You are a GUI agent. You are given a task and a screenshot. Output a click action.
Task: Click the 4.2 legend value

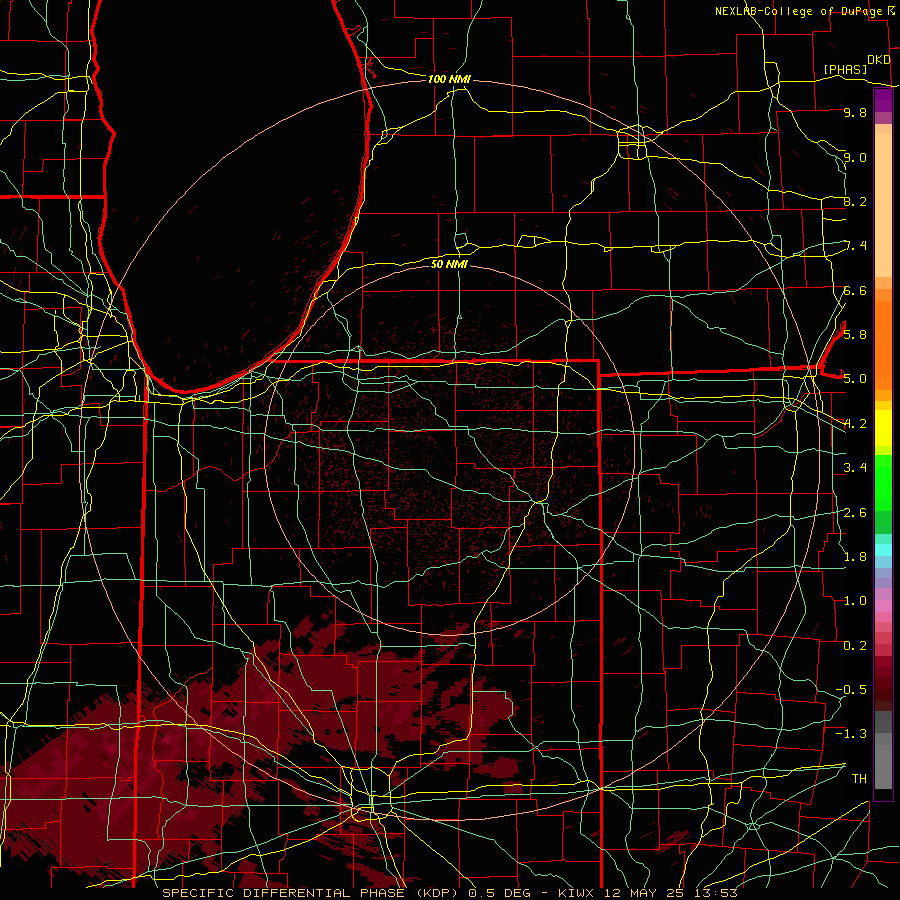[x=855, y=424]
